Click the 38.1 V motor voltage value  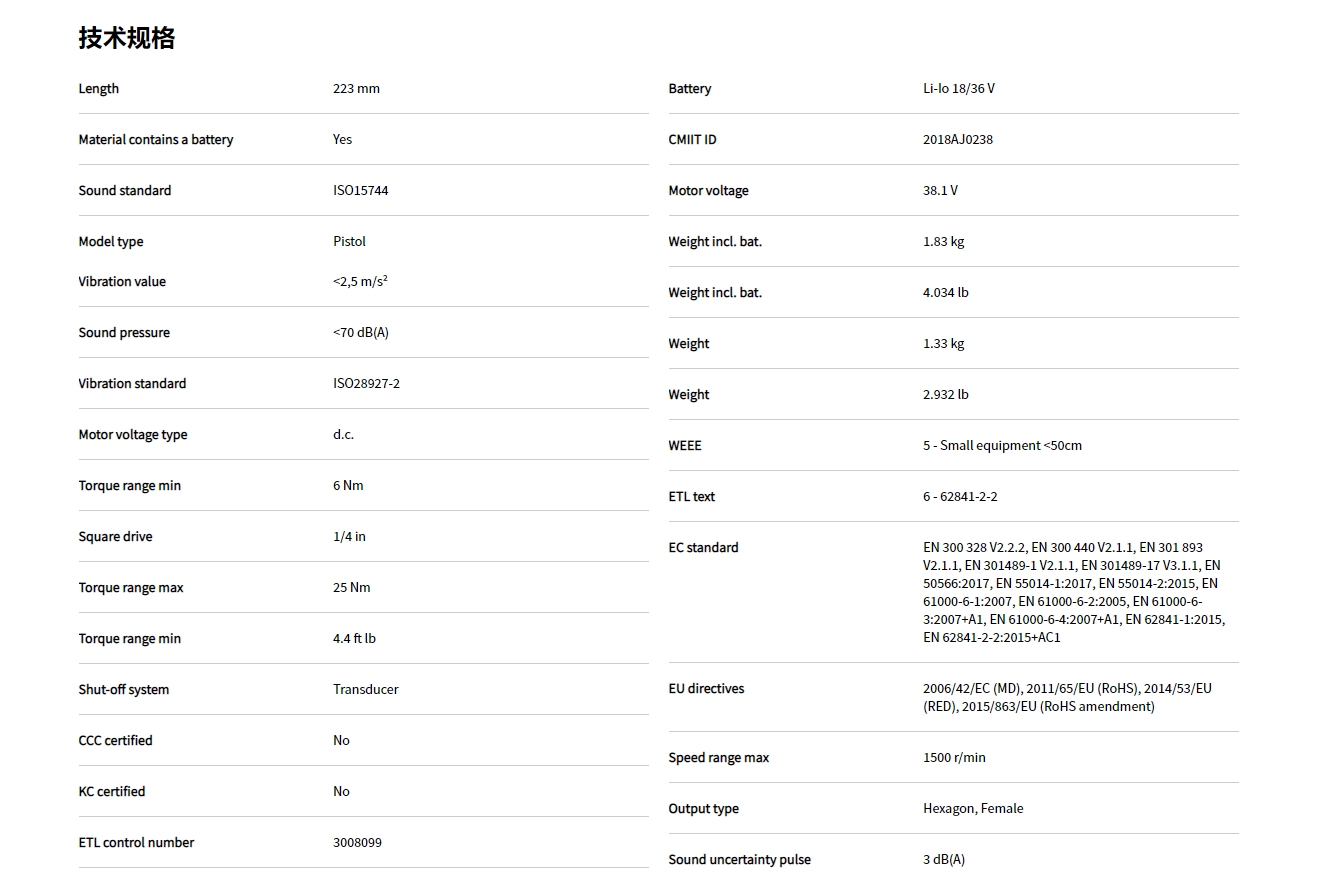(x=940, y=191)
